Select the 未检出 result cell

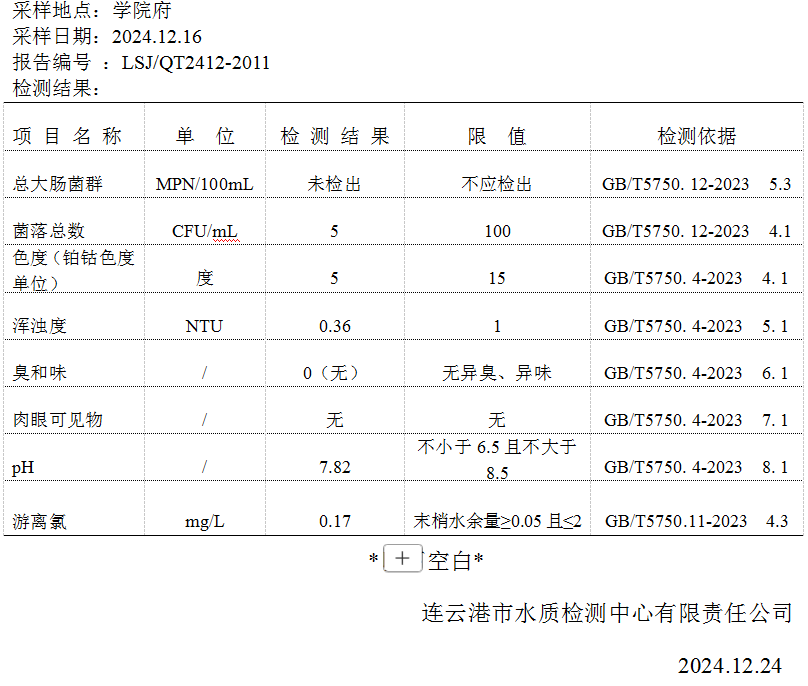click(x=334, y=184)
